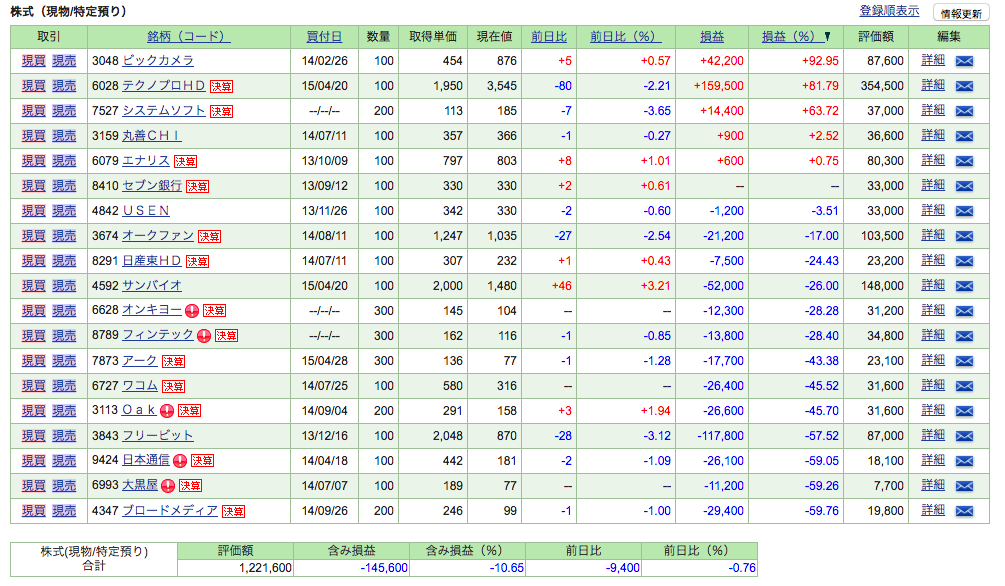Open the mail alert icon for フリービット
The width and height of the screenshot is (1005, 586).
coord(964,436)
